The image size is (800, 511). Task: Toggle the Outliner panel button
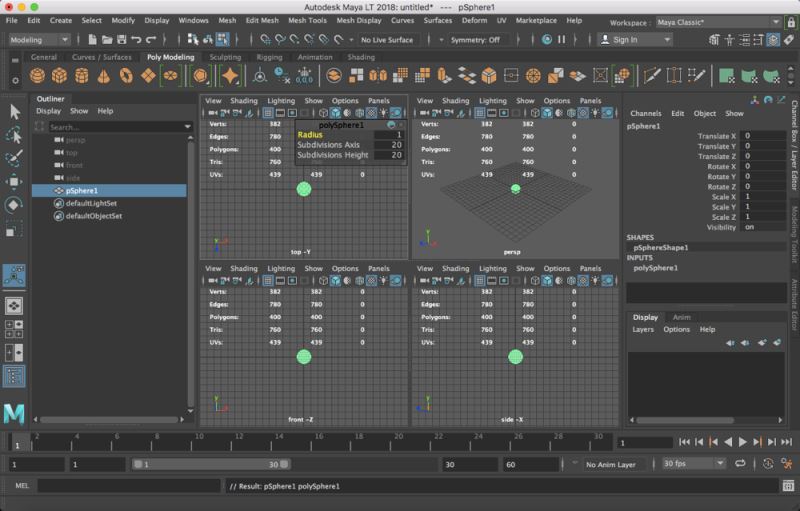coord(14,376)
